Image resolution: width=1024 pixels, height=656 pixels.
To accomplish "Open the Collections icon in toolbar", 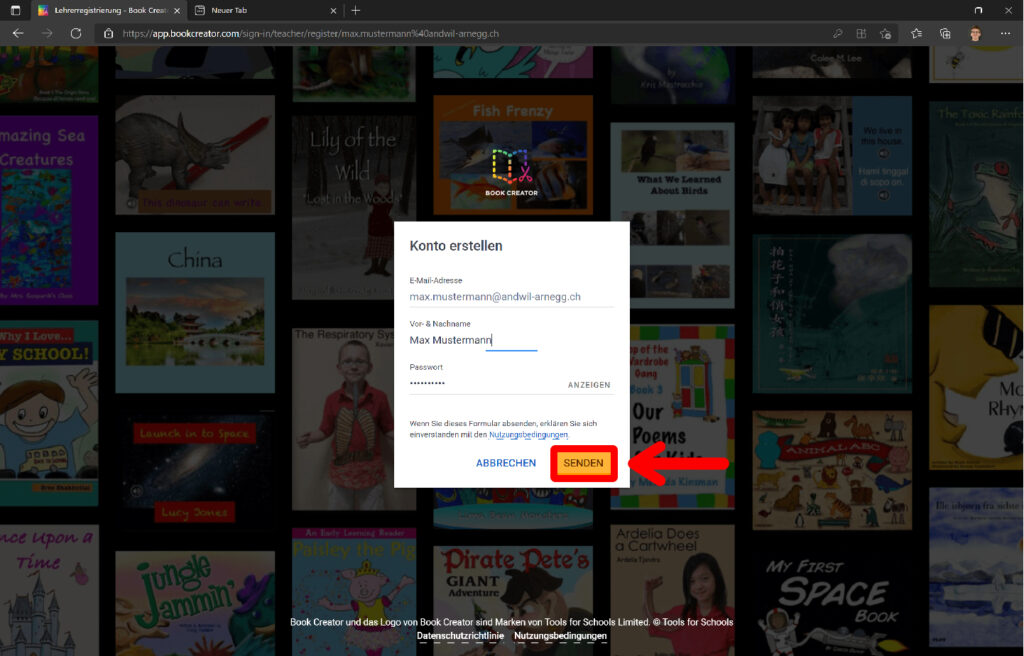I will pos(945,33).
